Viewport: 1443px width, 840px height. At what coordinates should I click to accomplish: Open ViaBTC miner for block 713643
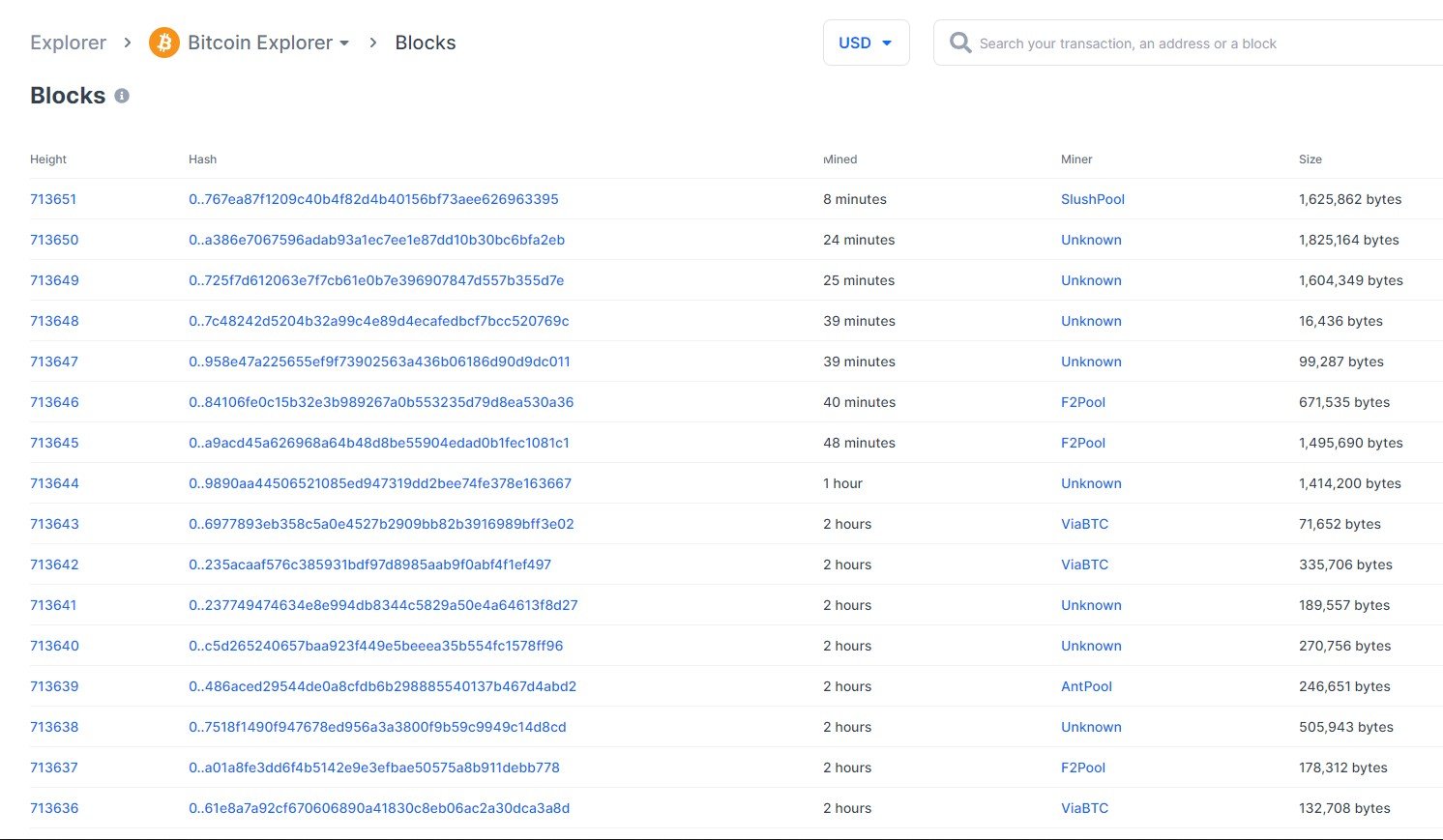1084,524
